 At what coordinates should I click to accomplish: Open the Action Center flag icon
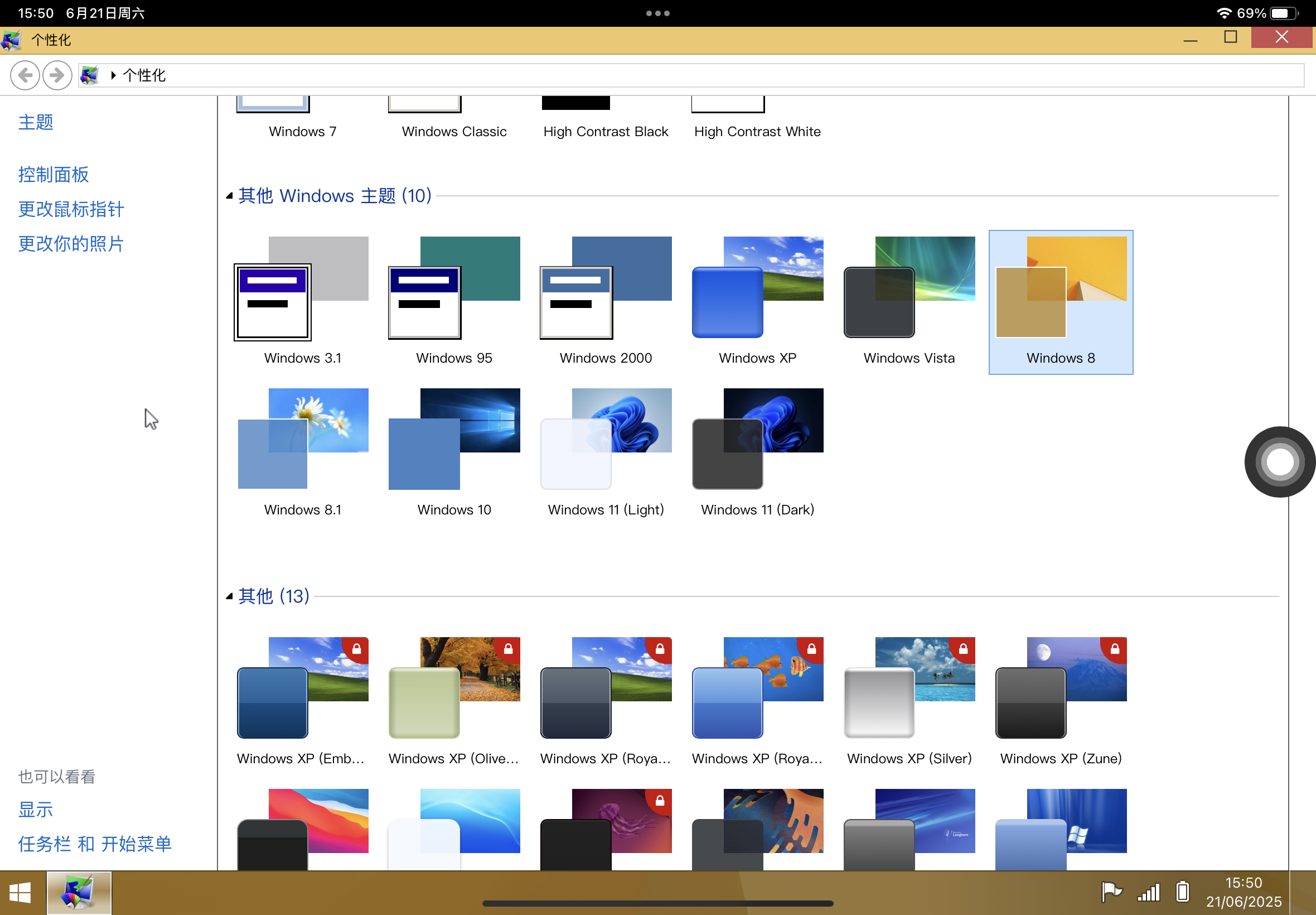1111,892
